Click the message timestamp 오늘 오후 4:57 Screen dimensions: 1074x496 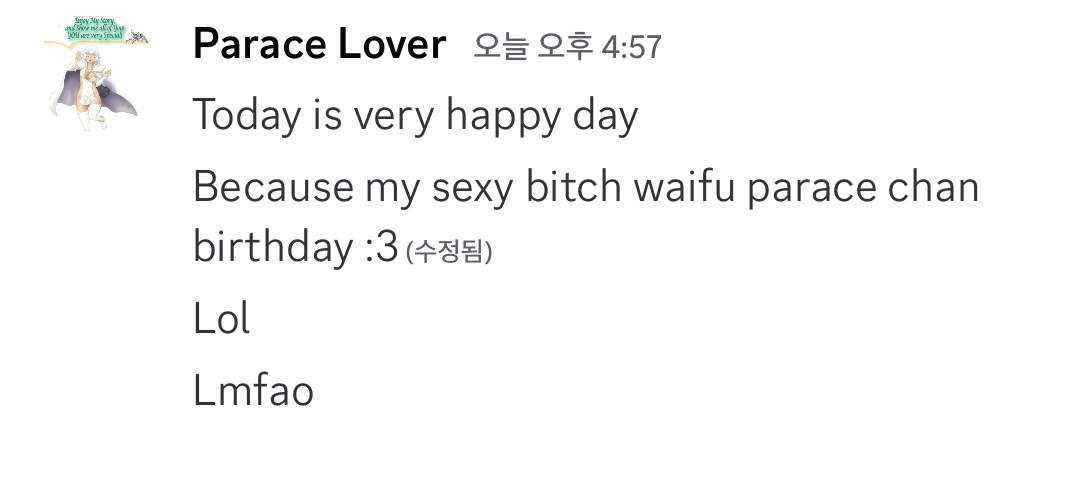click(x=567, y=47)
